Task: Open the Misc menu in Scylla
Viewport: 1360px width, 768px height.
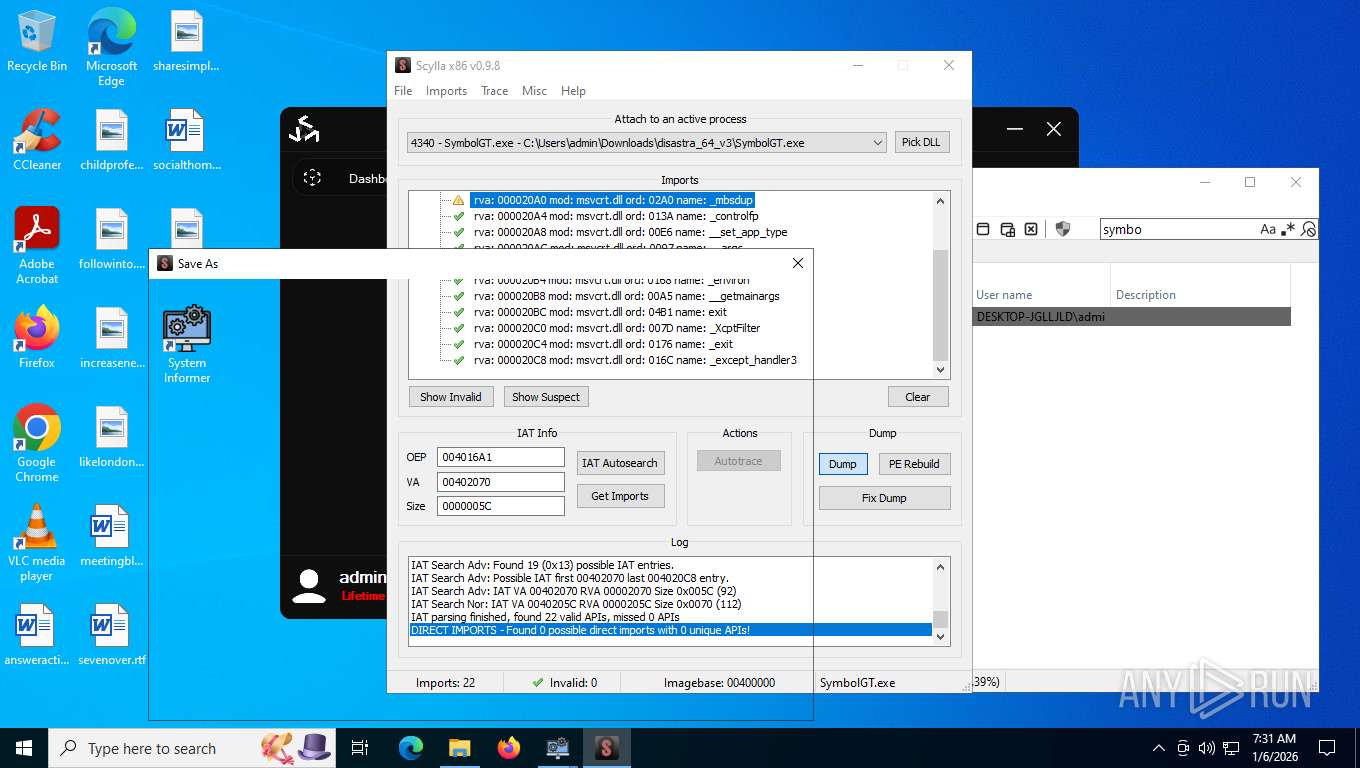Action: [534, 91]
